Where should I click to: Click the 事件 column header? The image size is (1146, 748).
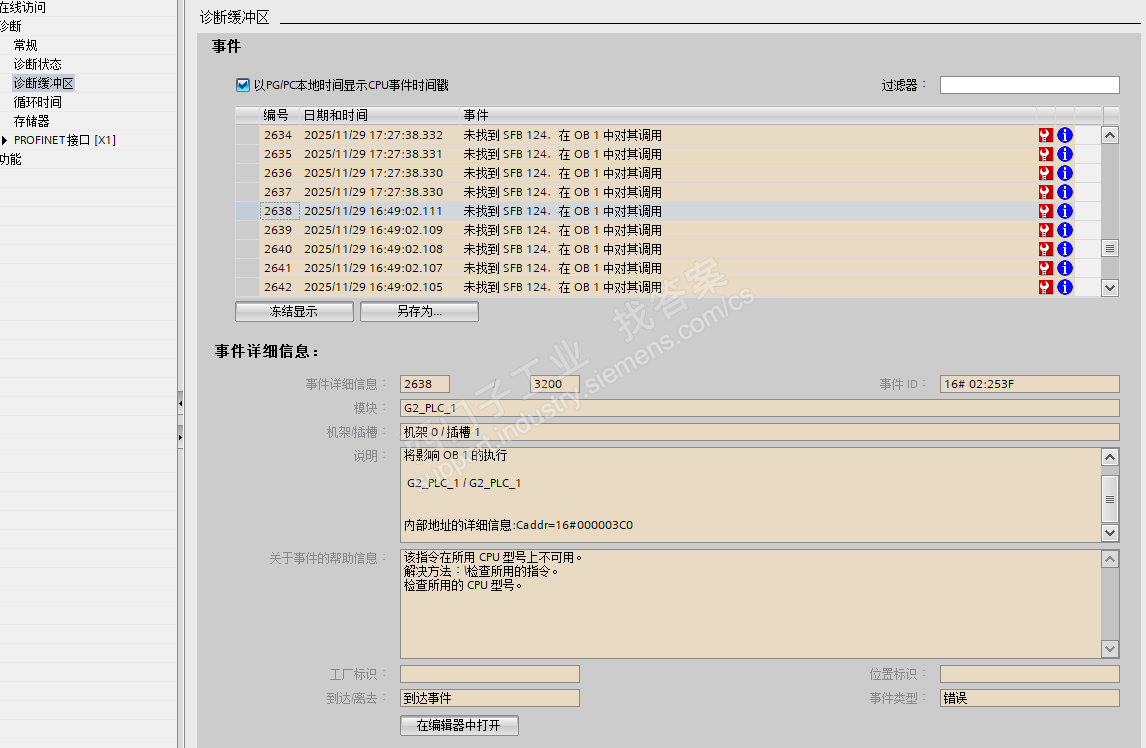click(748, 116)
